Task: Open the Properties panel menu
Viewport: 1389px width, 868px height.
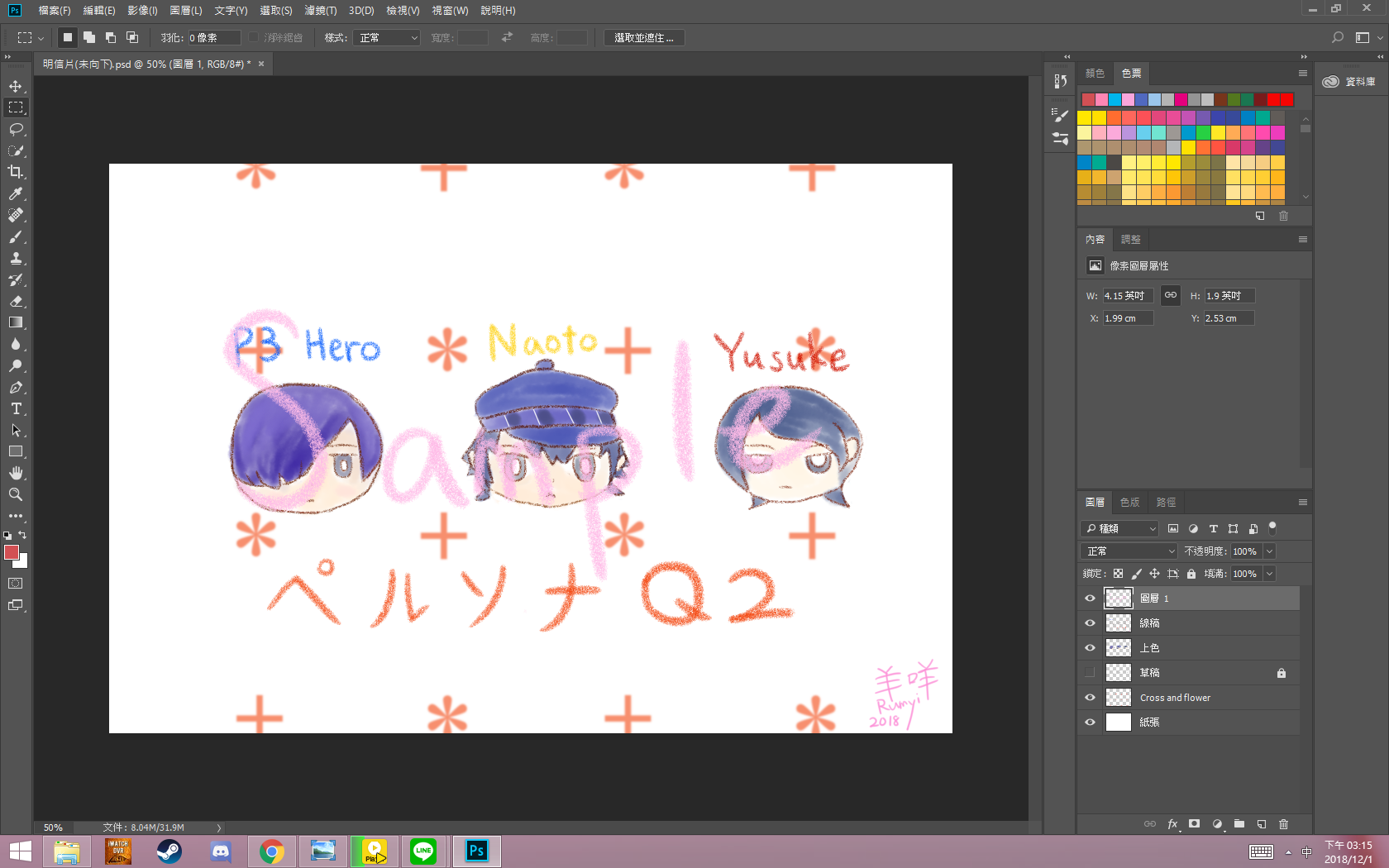Action: click(x=1303, y=240)
